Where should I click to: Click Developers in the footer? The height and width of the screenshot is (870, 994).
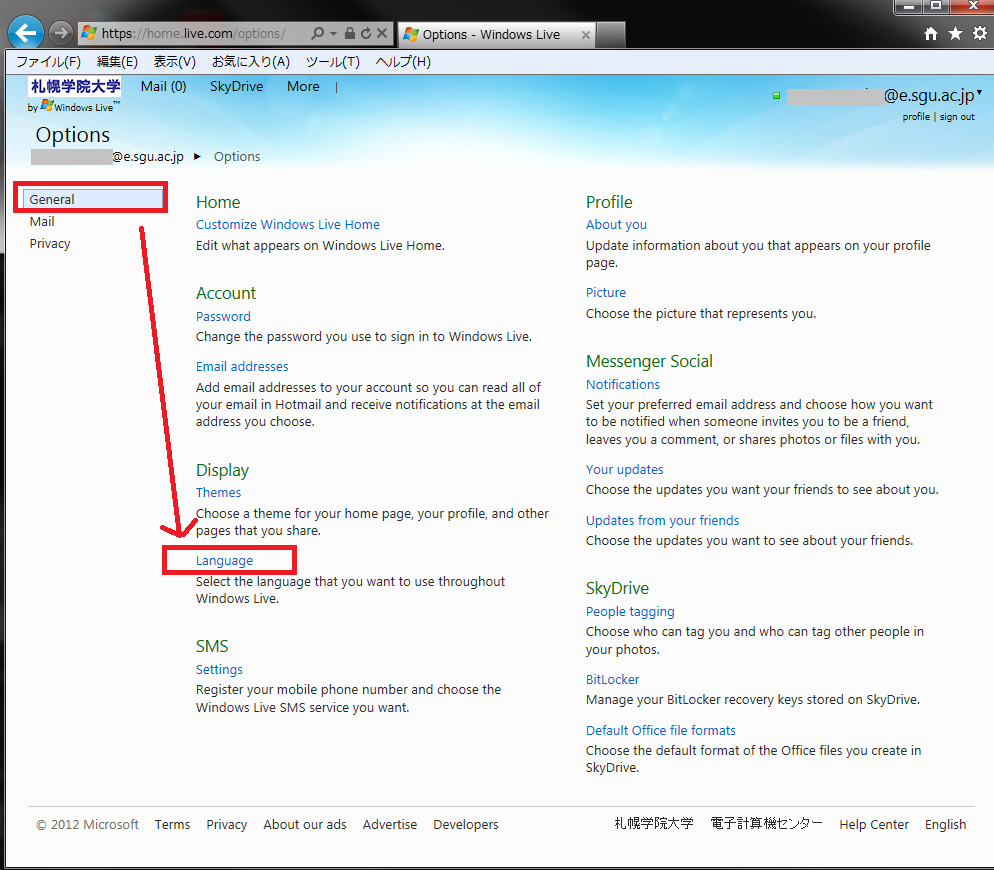point(466,824)
